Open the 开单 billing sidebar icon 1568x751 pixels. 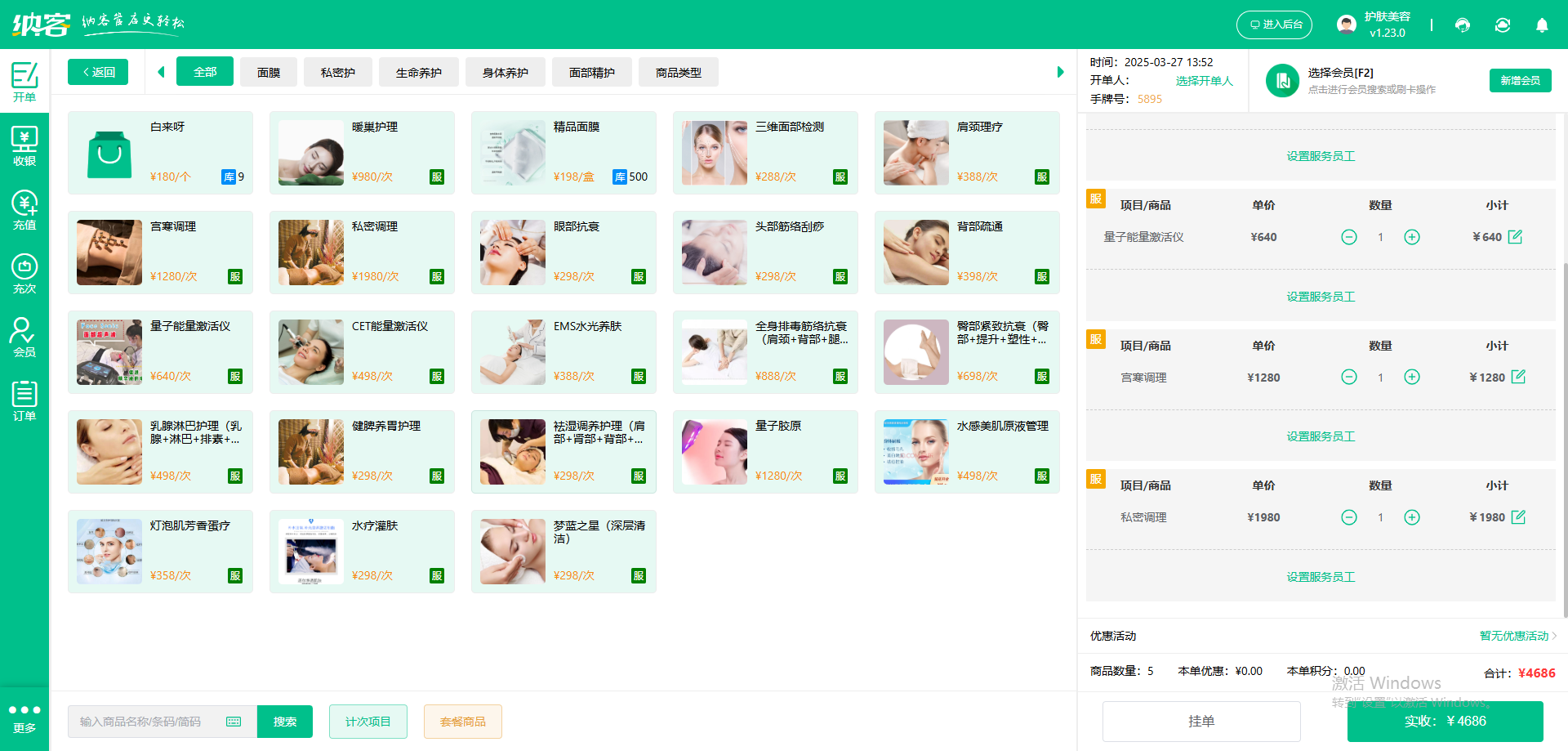pyautogui.click(x=24, y=82)
